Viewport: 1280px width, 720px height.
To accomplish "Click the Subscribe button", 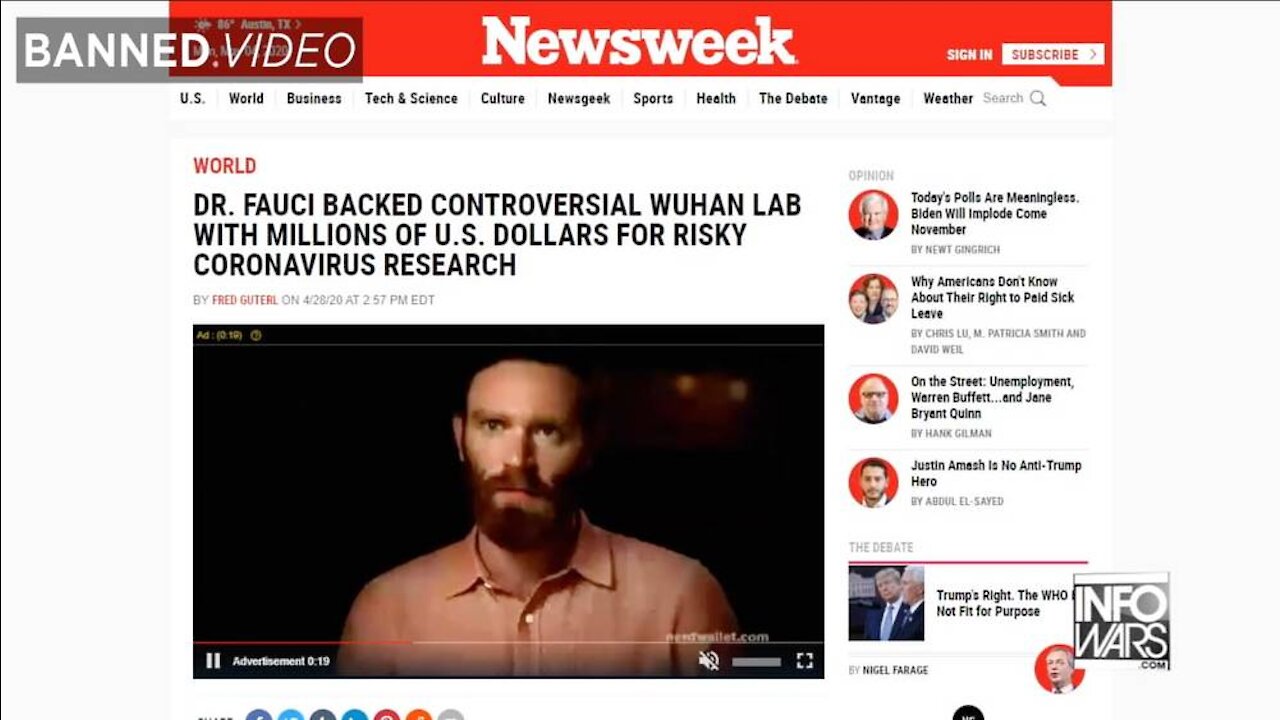I will tap(1053, 54).
